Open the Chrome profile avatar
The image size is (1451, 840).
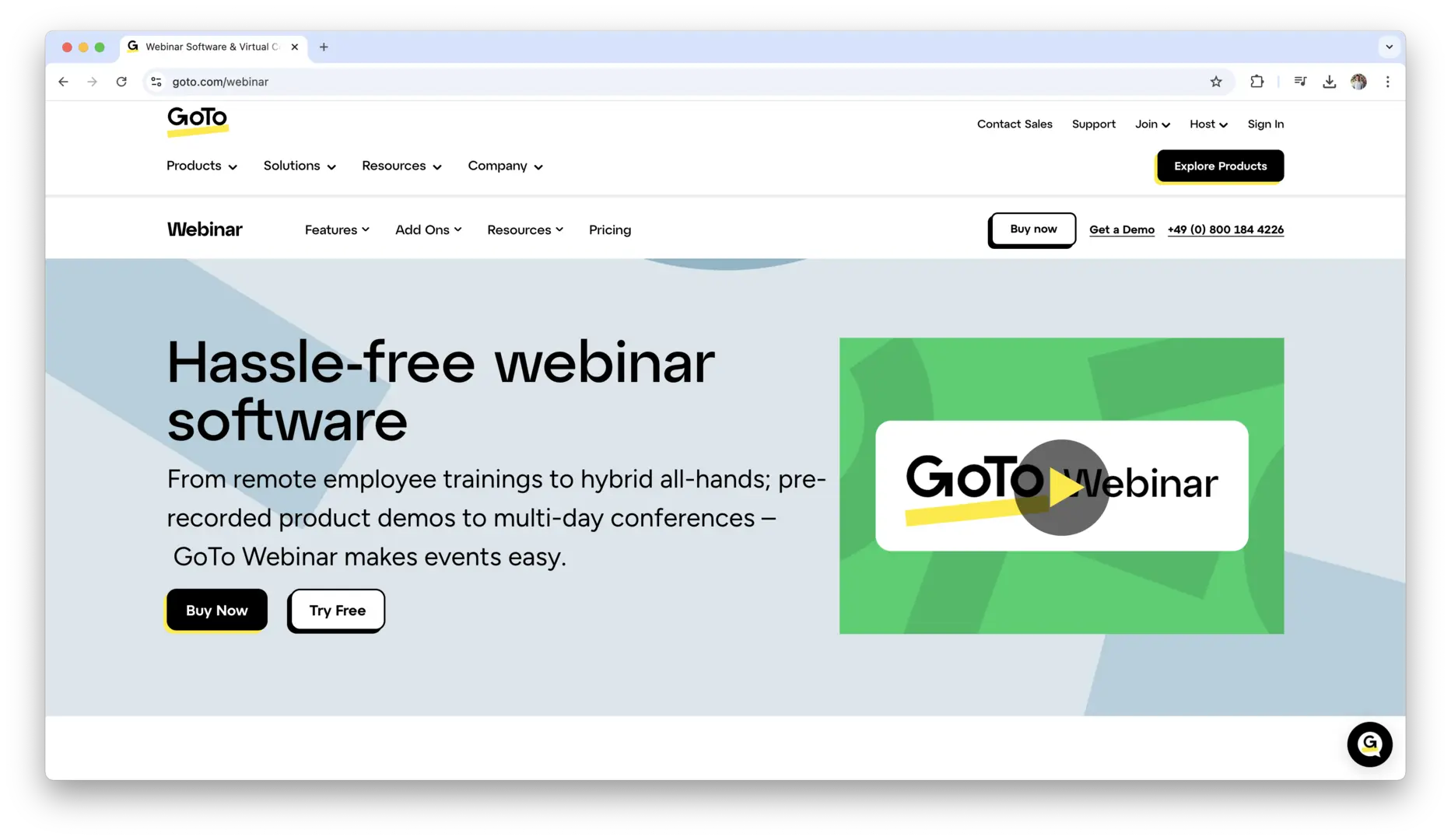(x=1358, y=82)
